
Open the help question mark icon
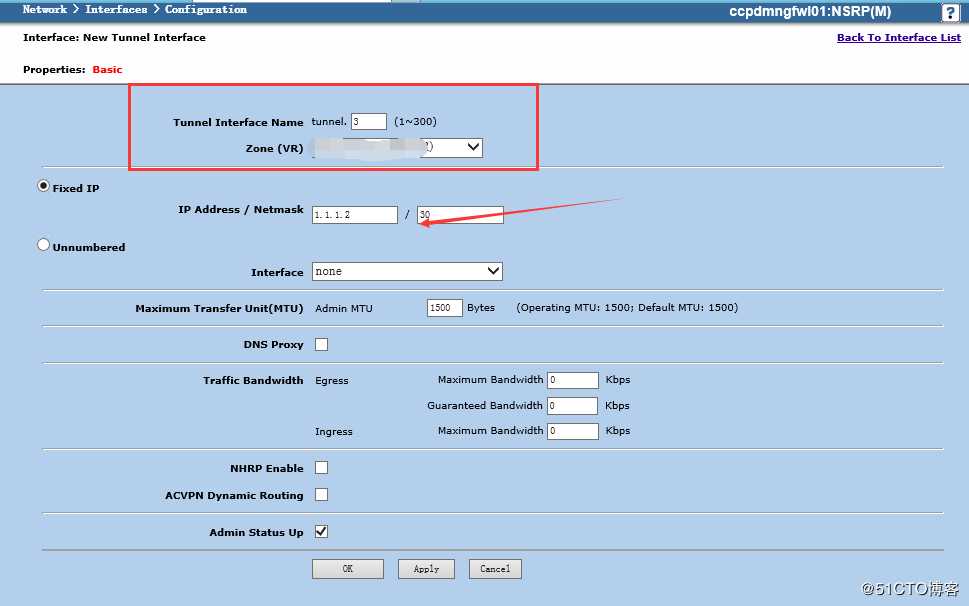[950, 12]
